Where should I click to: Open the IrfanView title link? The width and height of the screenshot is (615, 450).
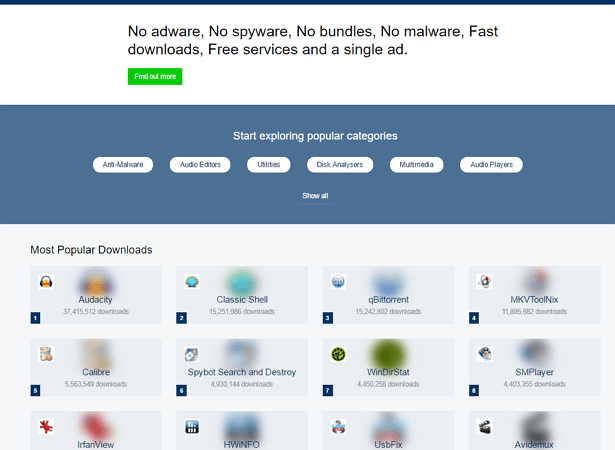[x=95, y=445]
